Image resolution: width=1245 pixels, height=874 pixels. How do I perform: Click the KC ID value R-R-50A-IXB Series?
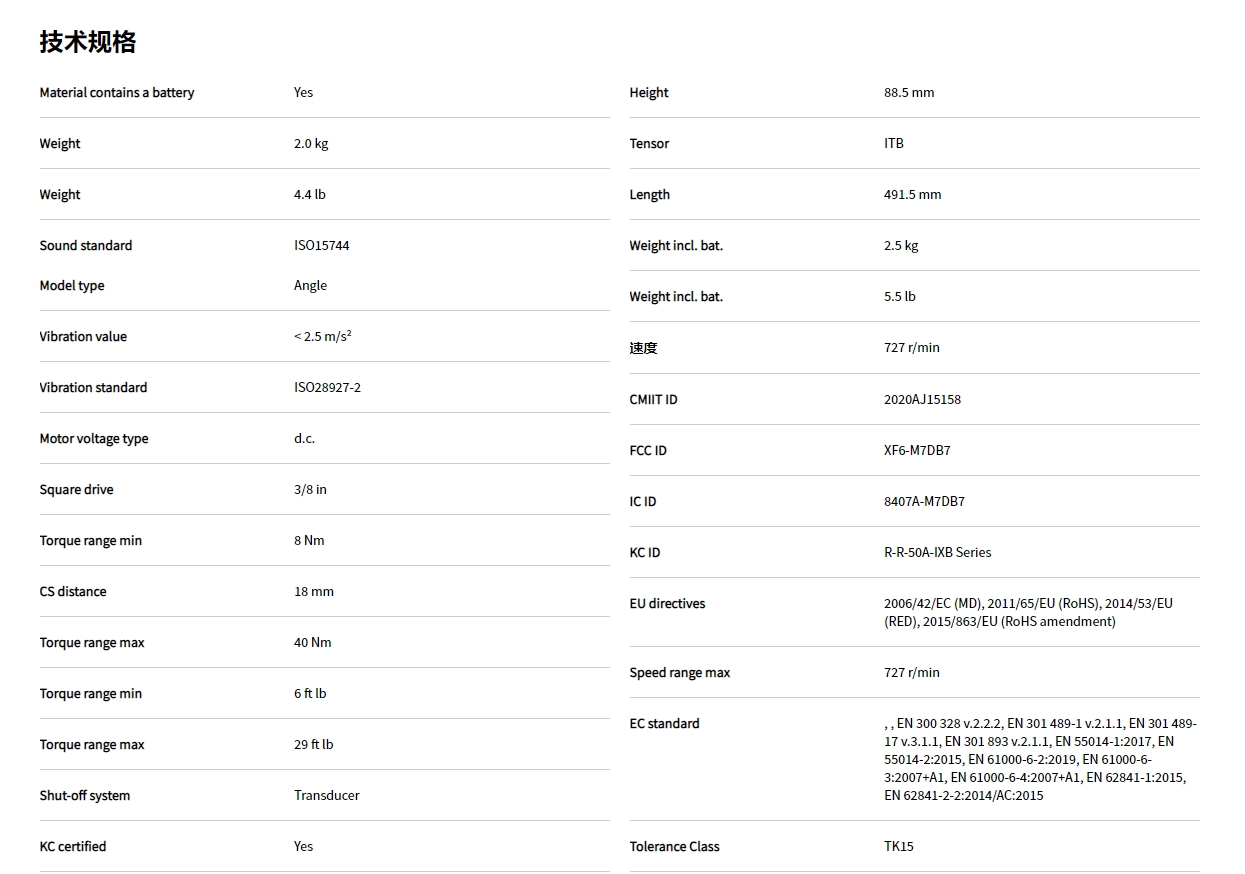click(937, 552)
